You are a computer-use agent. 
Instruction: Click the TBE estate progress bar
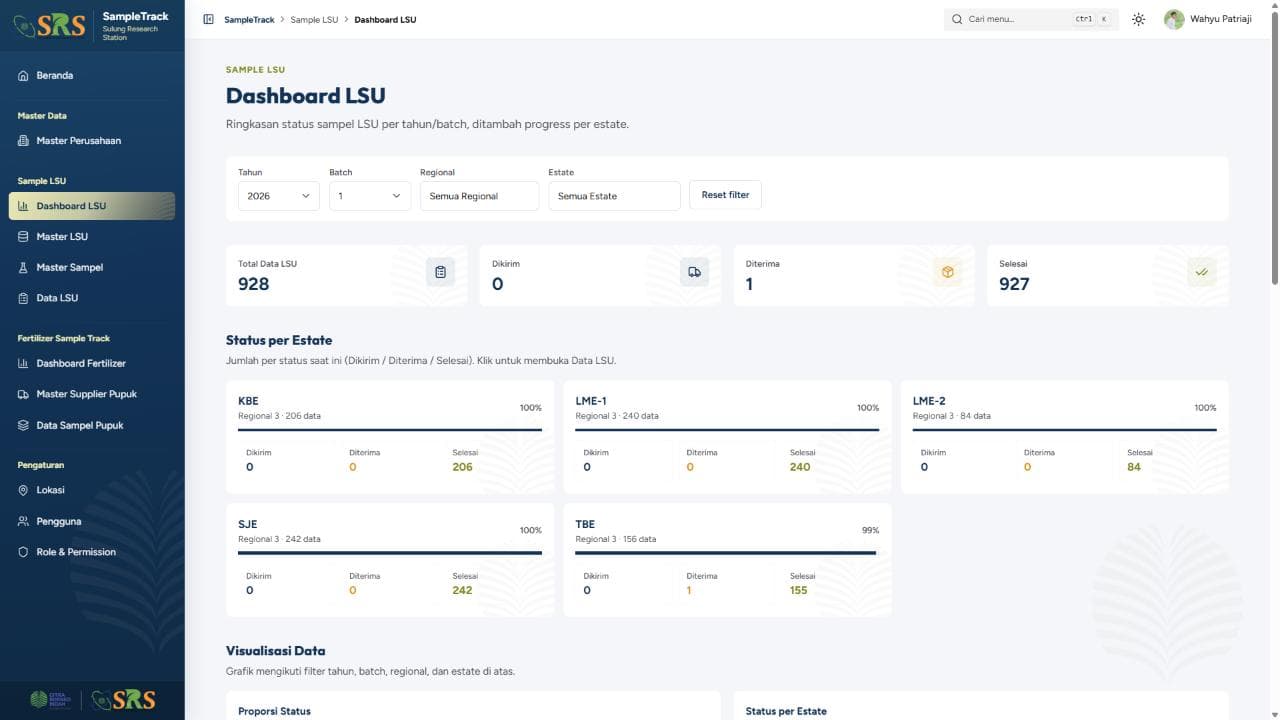pos(726,553)
